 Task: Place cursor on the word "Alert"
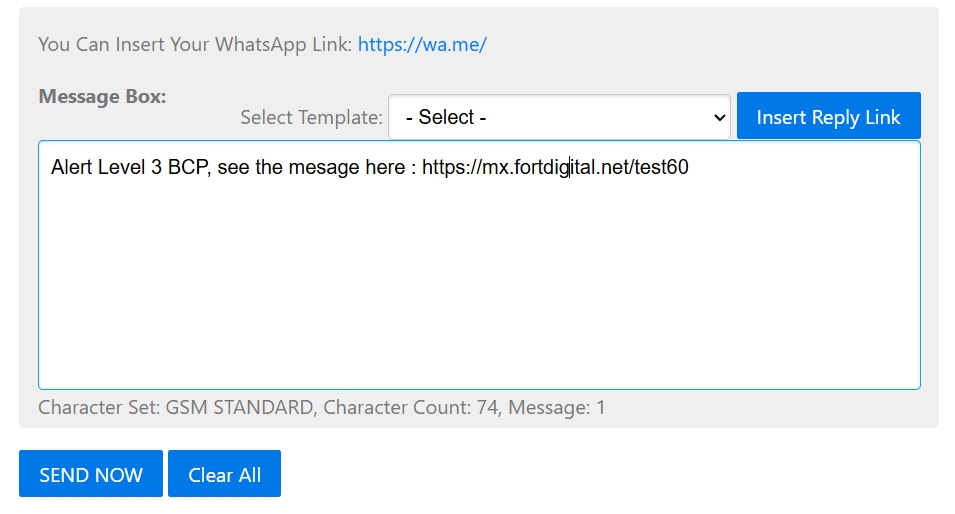71,168
